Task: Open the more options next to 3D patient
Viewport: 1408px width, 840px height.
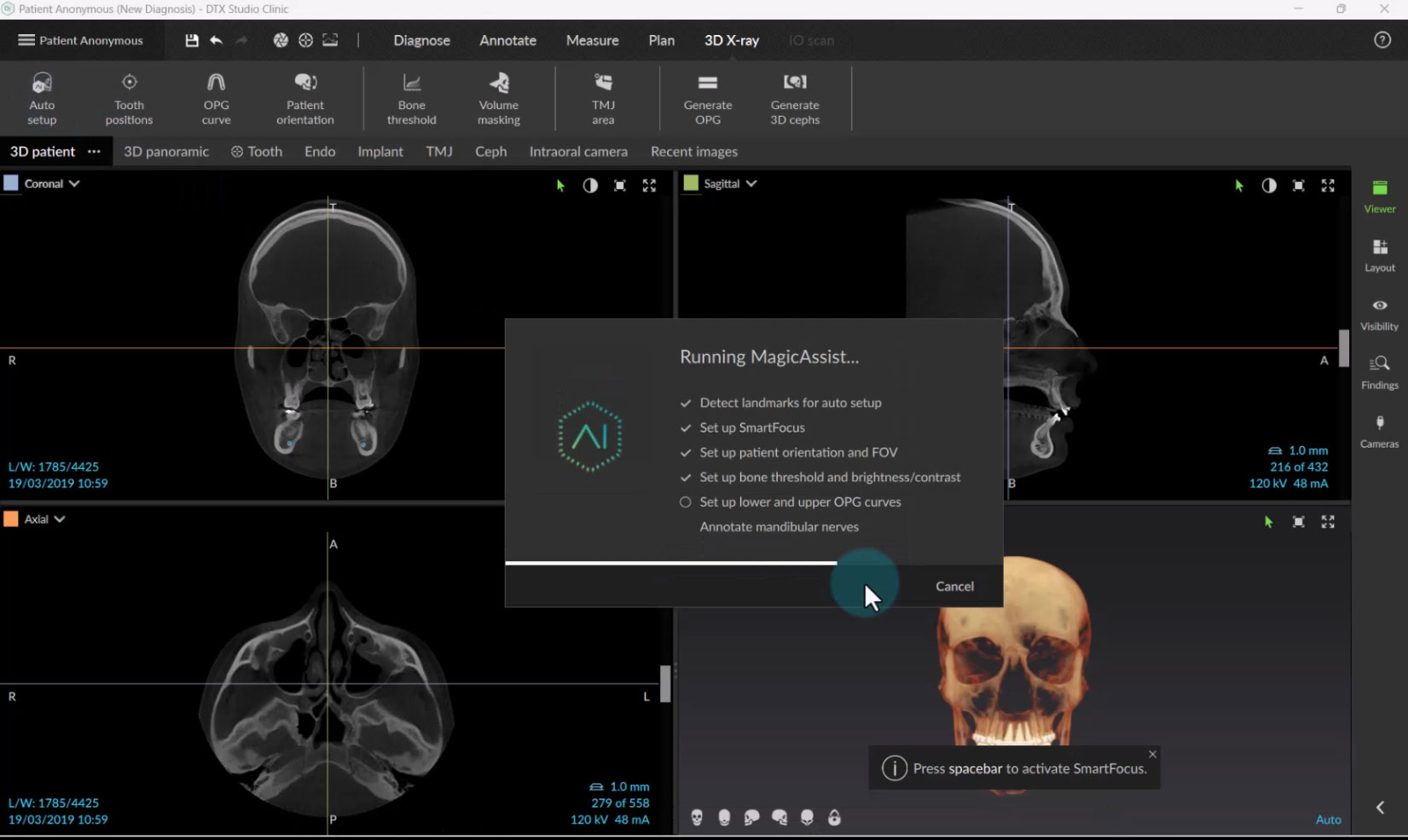Action: point(94,151)
